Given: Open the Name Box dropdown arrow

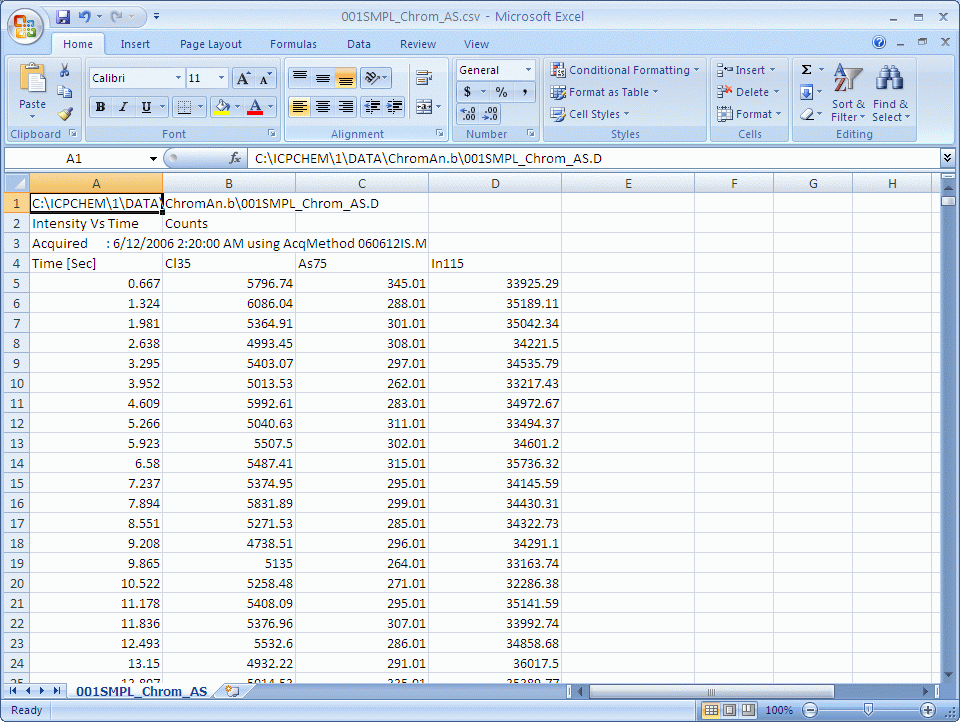Looking at the screenshot, I should click(x=153, y=159).
